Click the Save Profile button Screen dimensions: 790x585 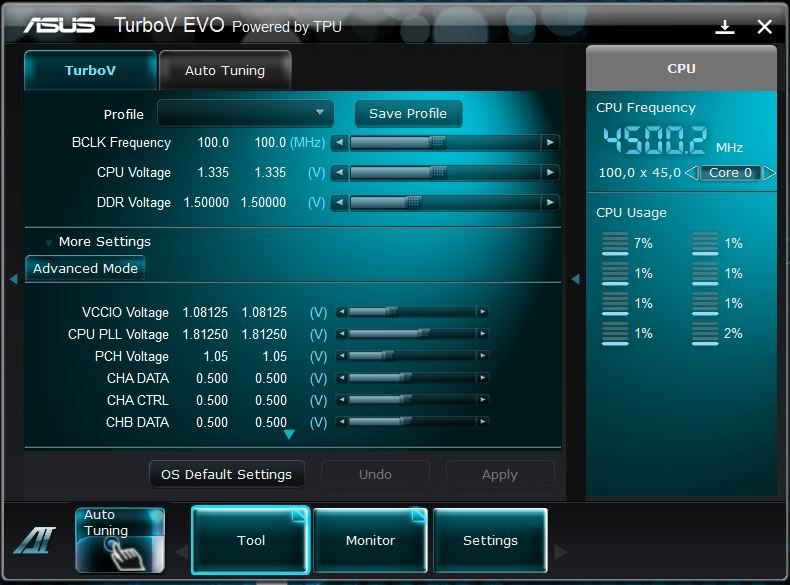408,113
